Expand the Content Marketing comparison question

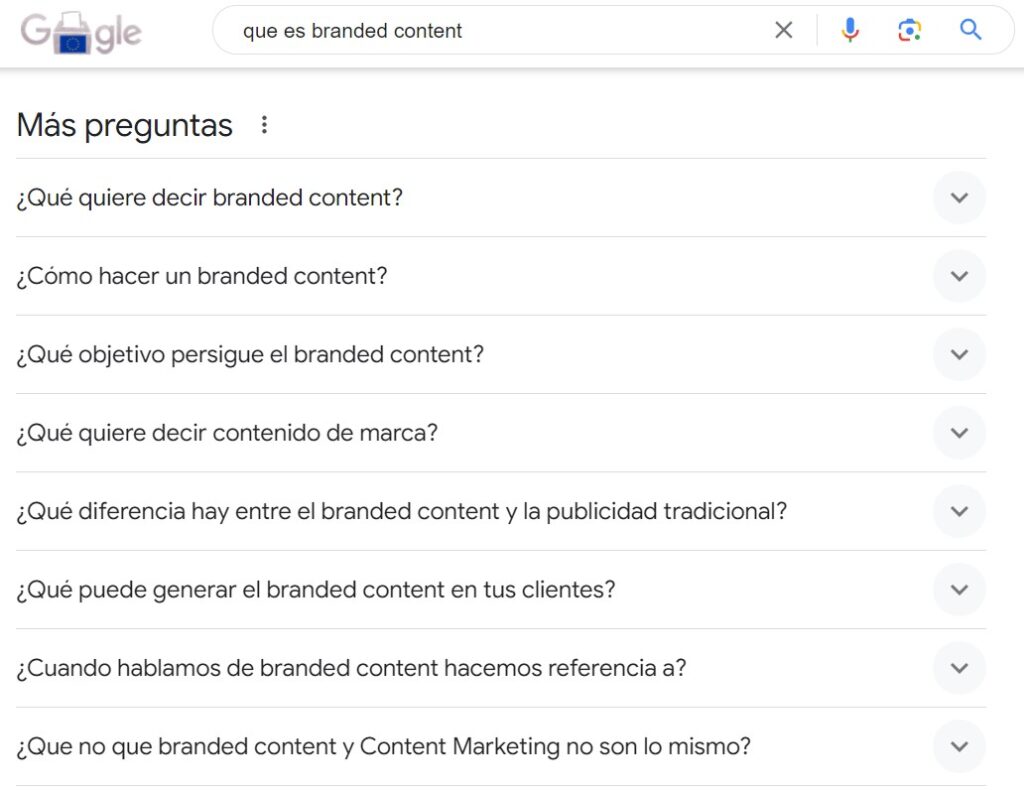coord(958,747)
